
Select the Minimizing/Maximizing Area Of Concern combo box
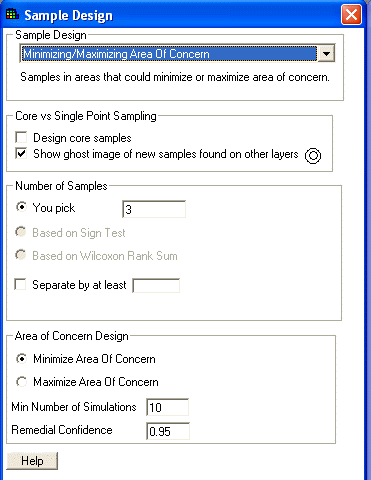tap(177, 54)
